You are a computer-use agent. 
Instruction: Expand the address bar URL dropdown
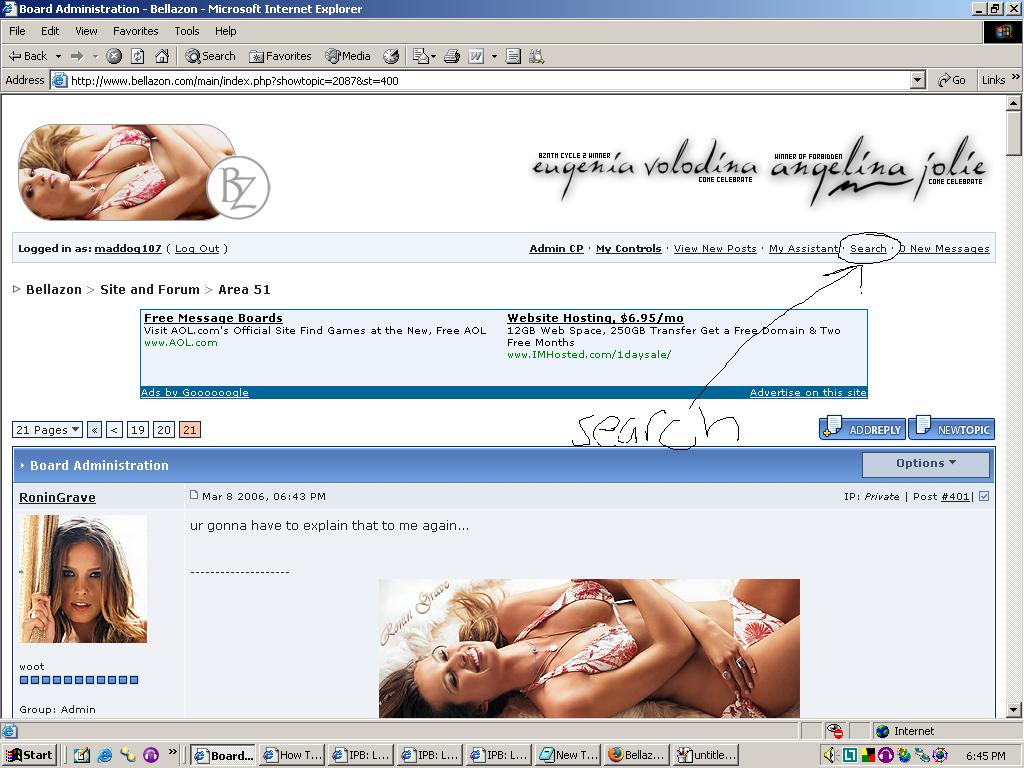[918, 80]
